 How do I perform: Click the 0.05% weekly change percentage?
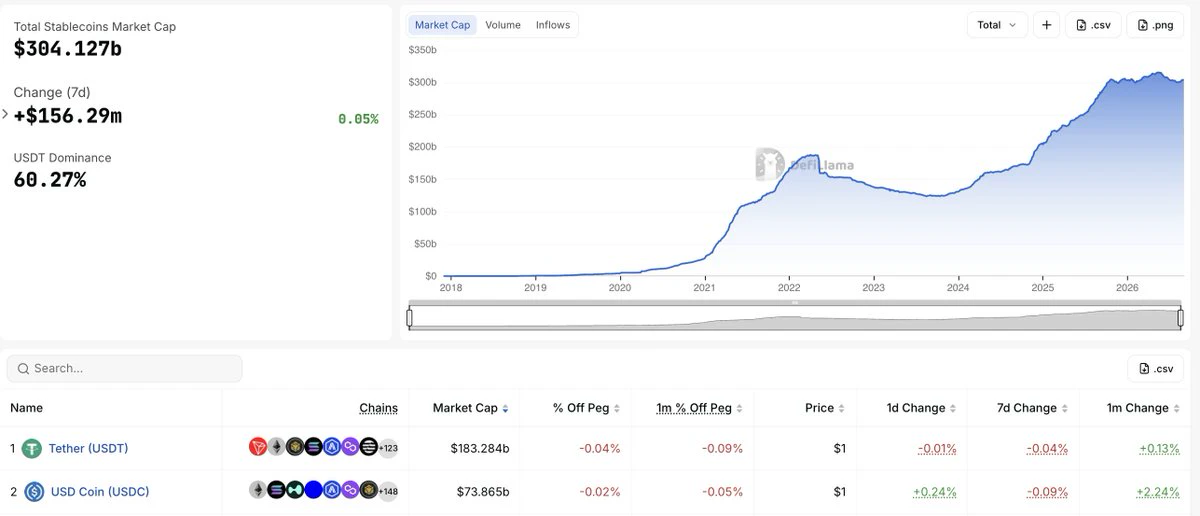pos(358,119)
